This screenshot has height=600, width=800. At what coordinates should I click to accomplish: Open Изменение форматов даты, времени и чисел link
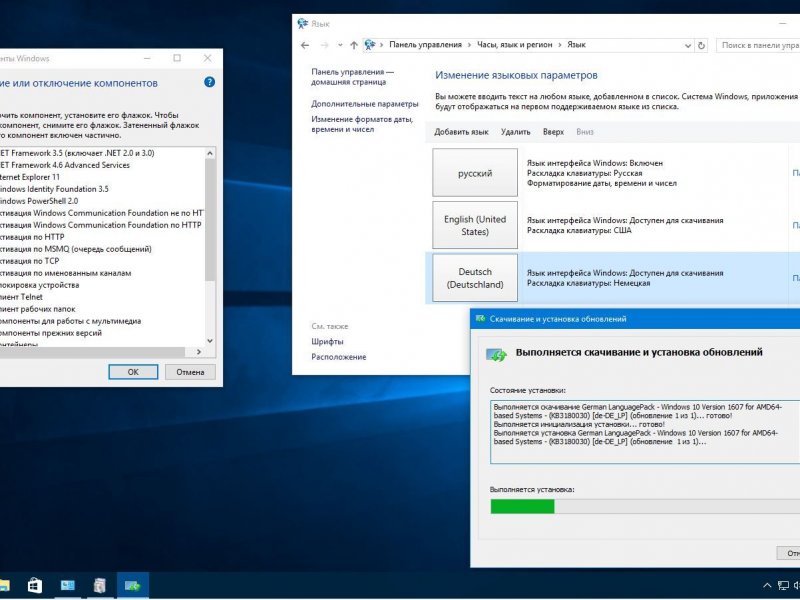click(362, 124)
